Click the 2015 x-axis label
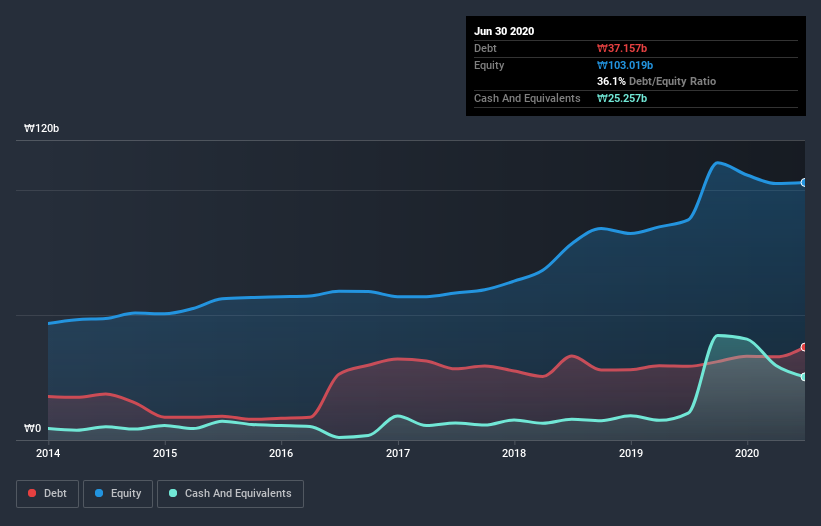This screenshot has width=821, height=526. 165,453
